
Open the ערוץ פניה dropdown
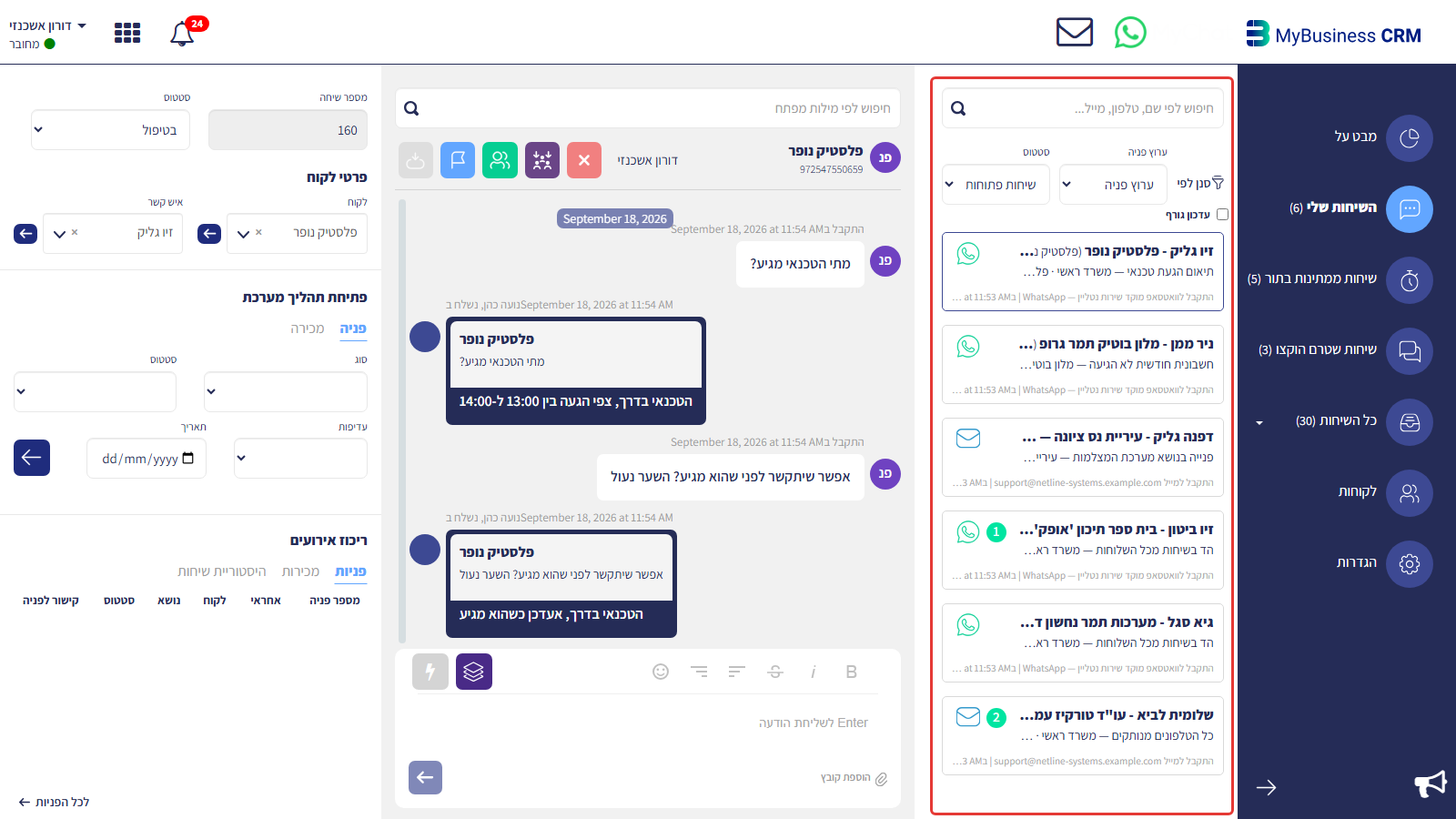[x=1114, y=185]
